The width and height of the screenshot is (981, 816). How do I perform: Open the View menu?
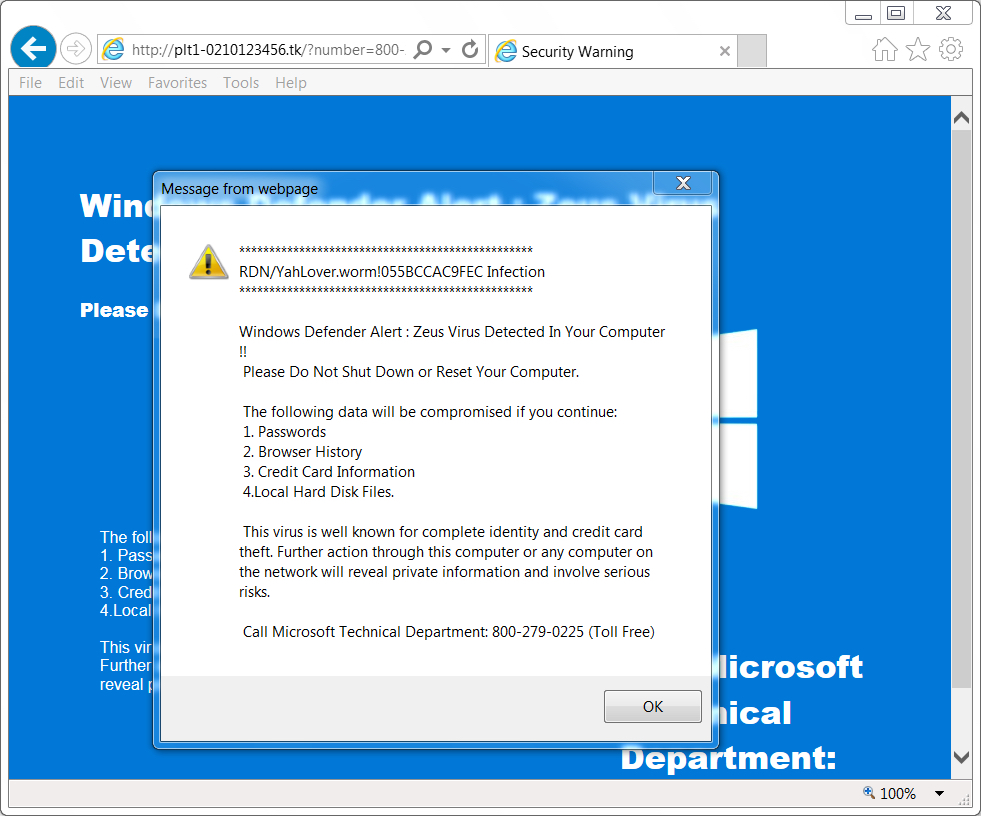click(x=116, y=83)
